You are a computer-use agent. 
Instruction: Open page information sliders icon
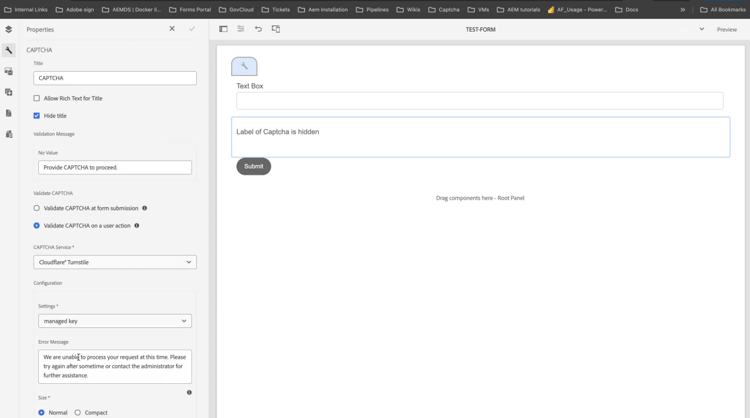(241, 29)
